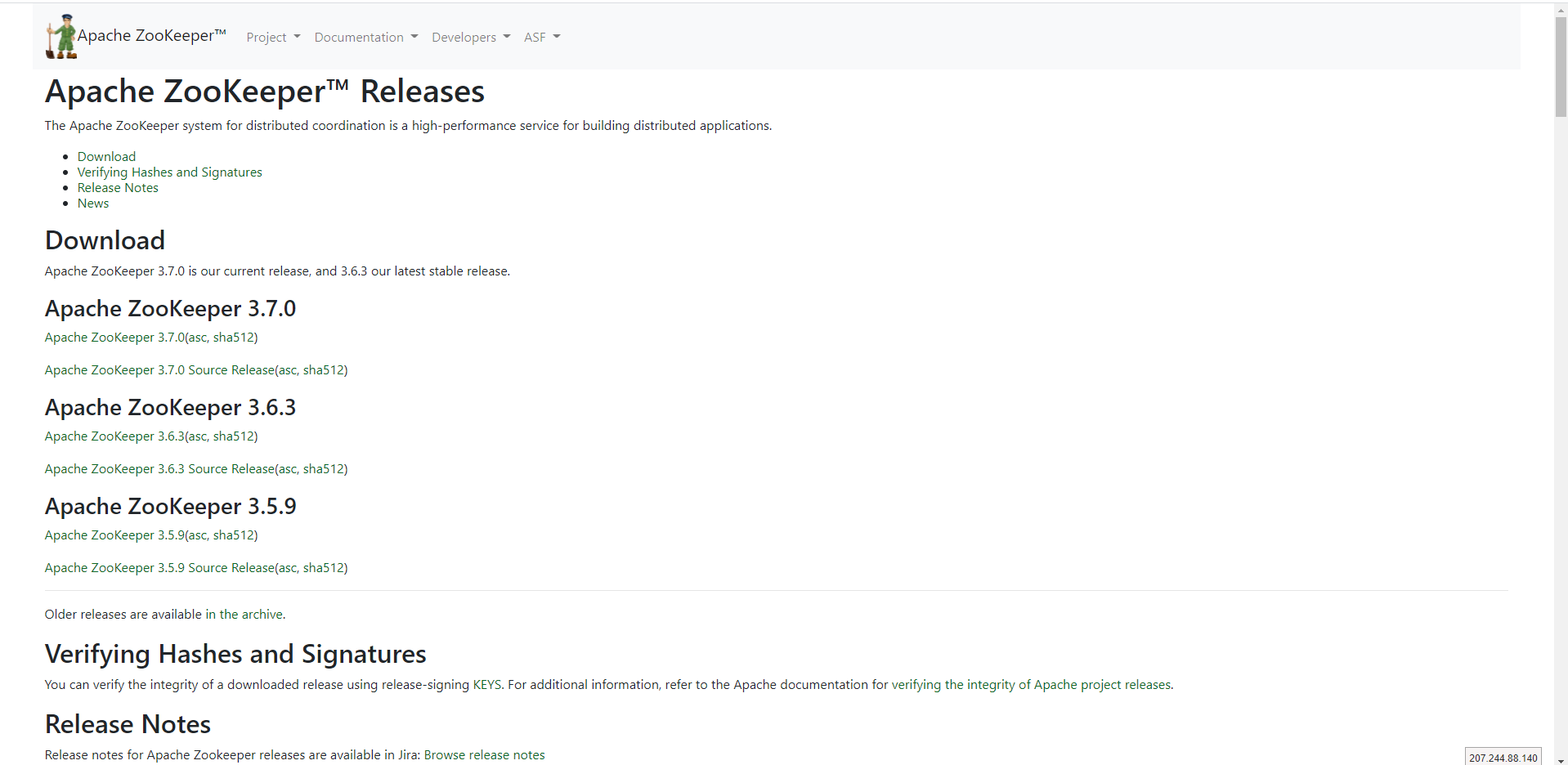
Task: Open asc link for 3.5.9 Source Release
Action: [287, 567]
